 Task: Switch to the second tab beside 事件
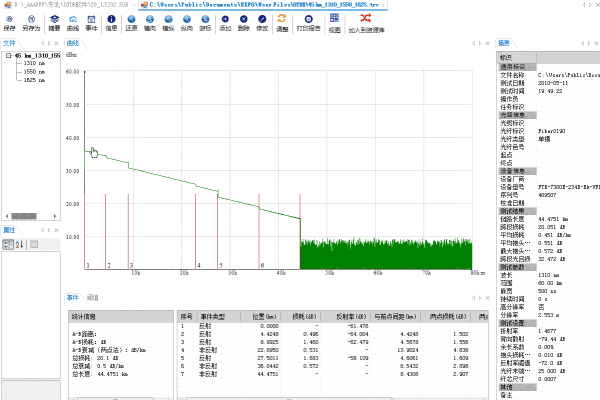[93, 298]
